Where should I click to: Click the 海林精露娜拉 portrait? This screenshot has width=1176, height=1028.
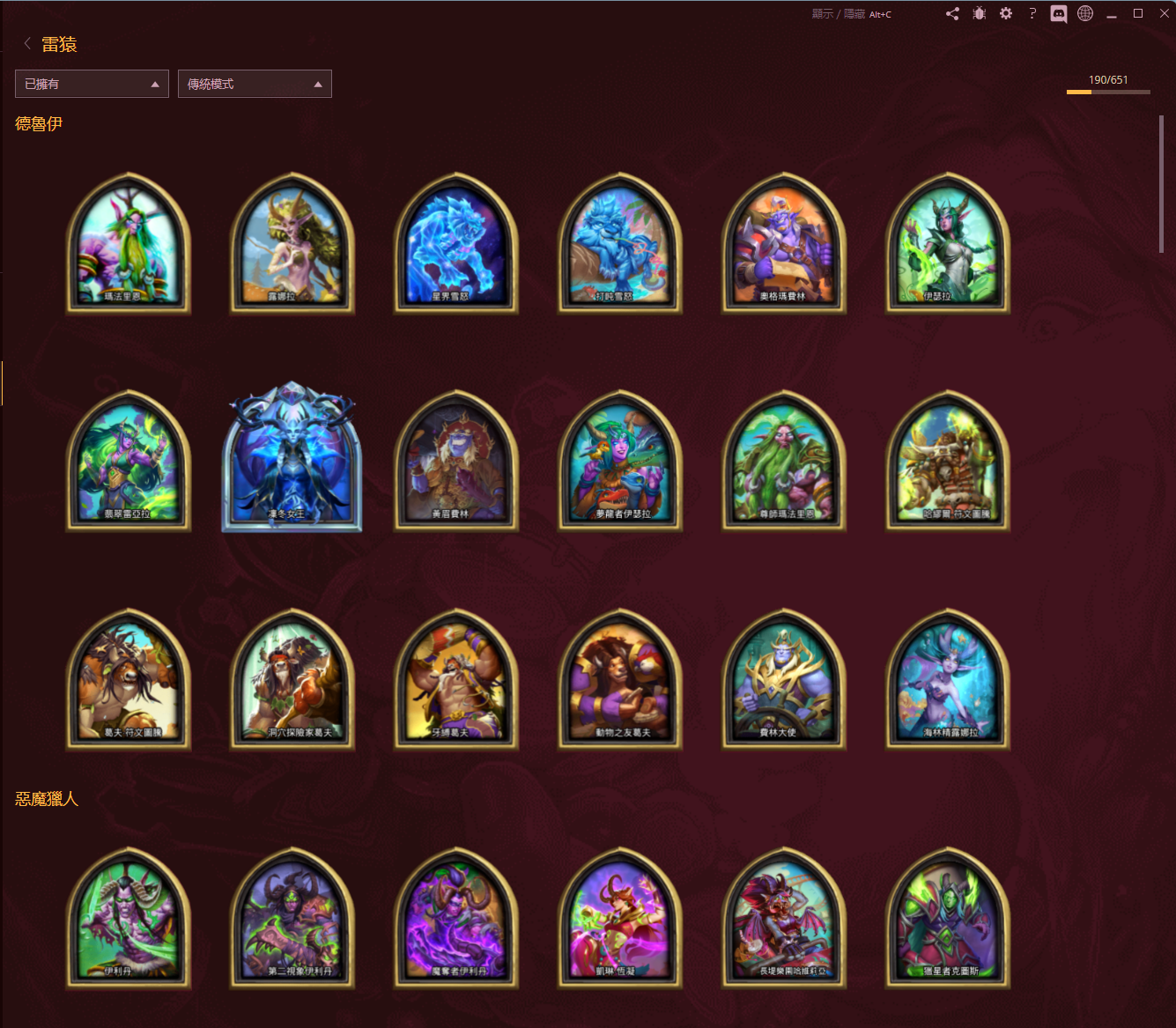(948, 679)
